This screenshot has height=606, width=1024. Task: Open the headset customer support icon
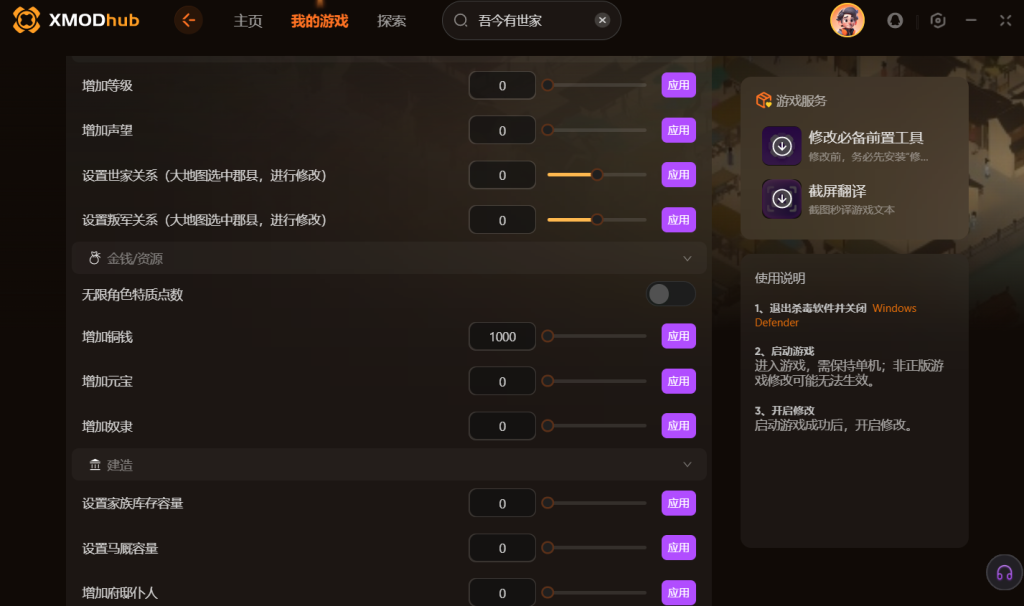(1004, 573)
